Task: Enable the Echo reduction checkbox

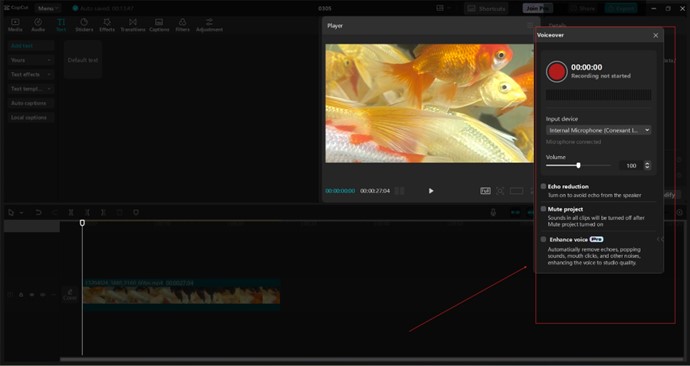Action: 543,187
